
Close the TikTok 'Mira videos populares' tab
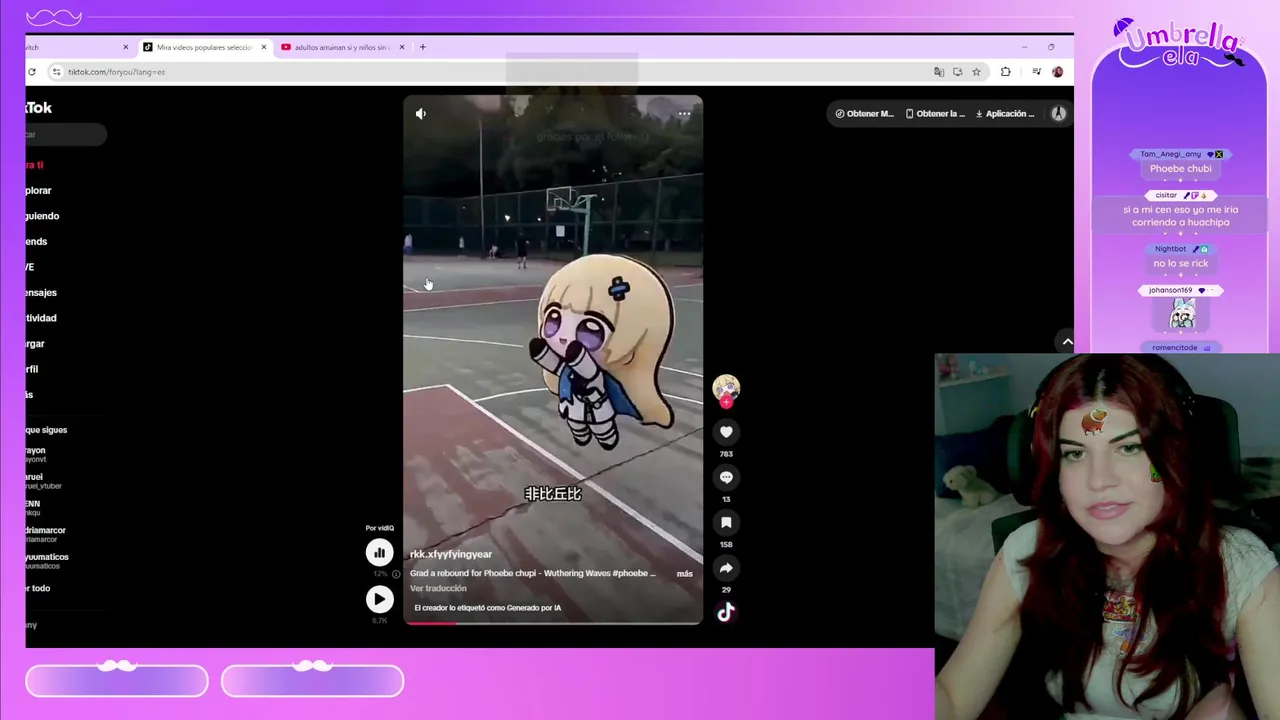point(264,47)
